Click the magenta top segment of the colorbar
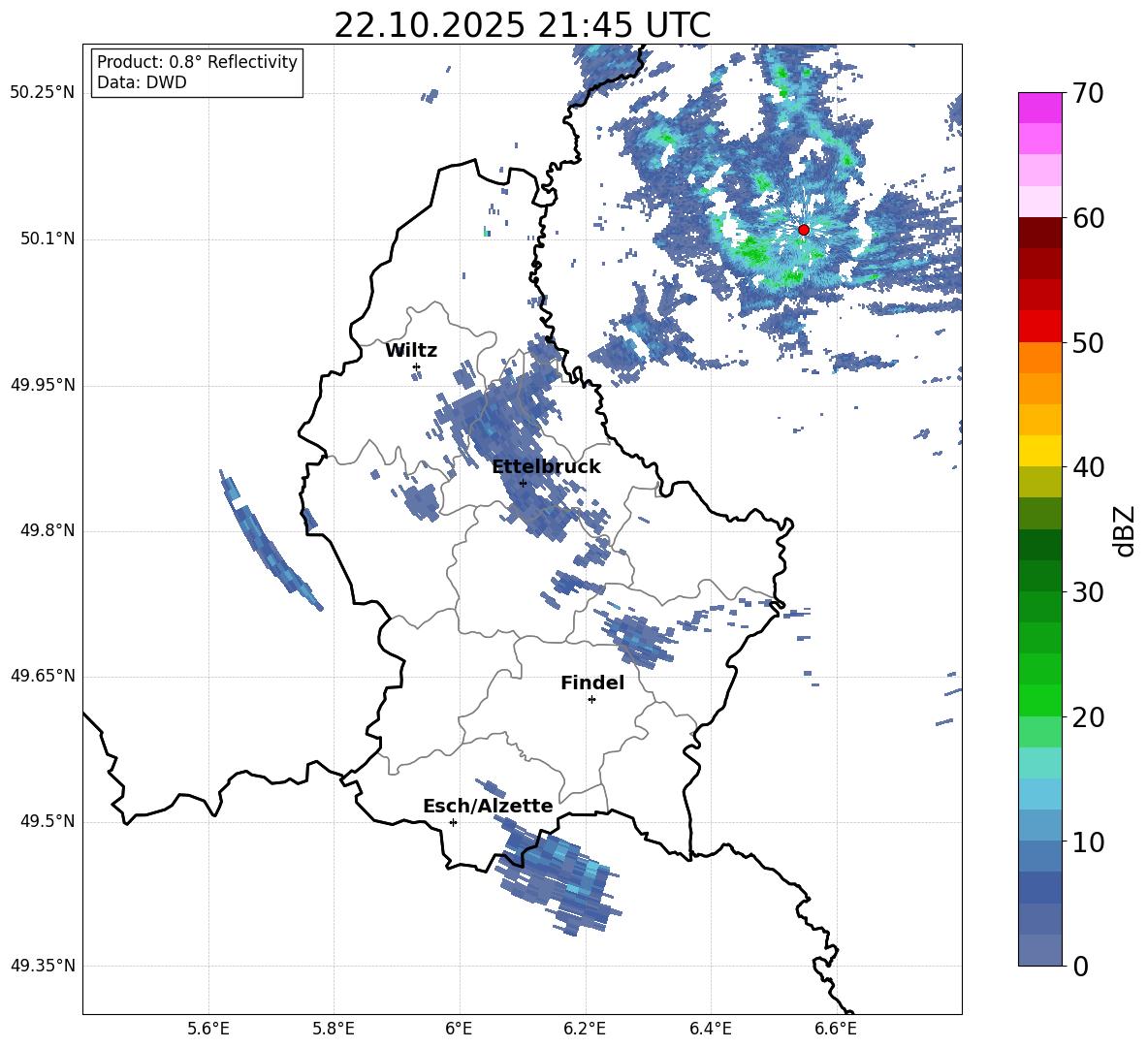This screenshot has width=1148, height=1048. pyautogui.click(x=1040, y=109)
